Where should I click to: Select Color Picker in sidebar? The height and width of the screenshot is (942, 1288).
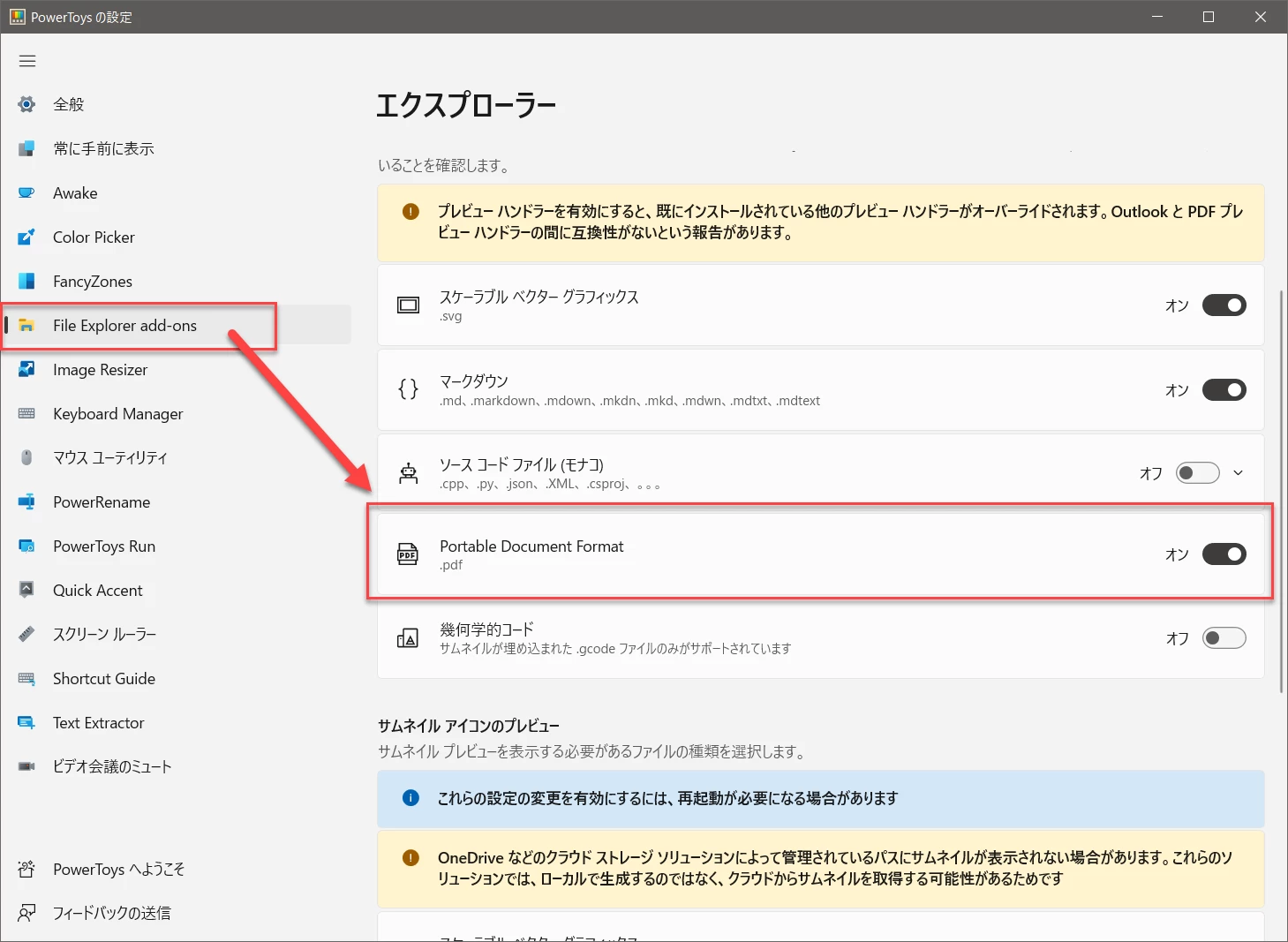click(177, 237)
